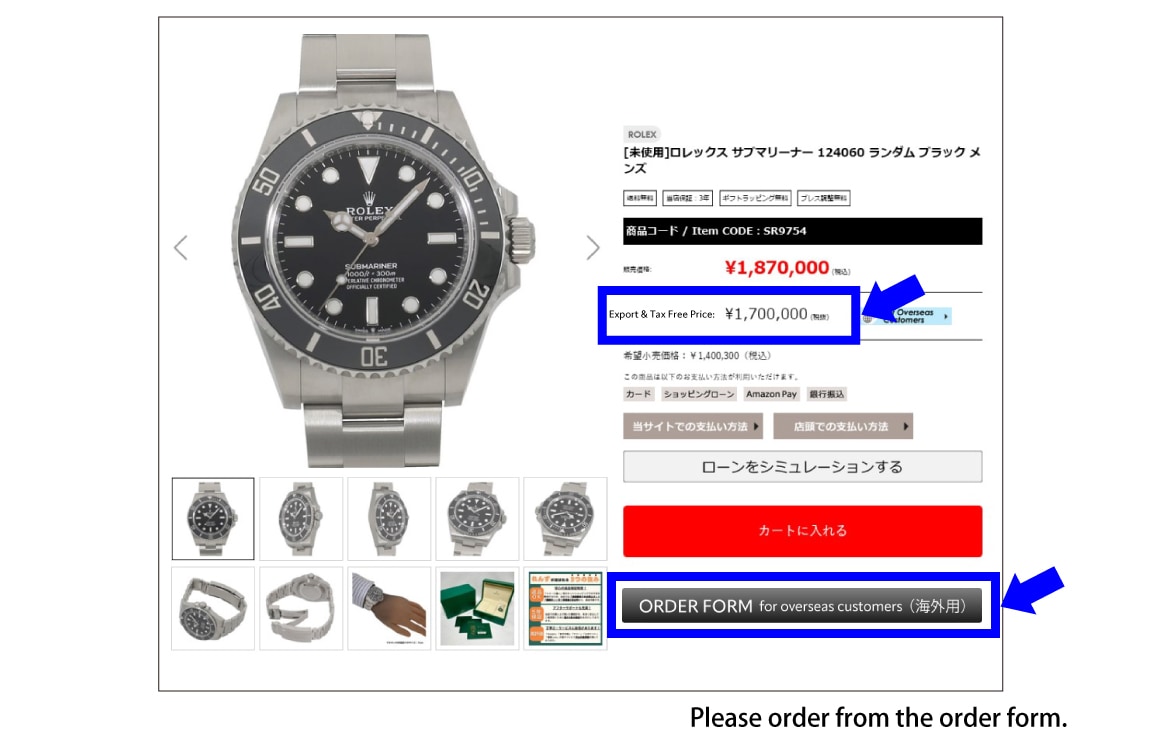Expand 店頭での支払い方法 in-store payment
This screenshot has width=1156, height=730.
click(843, 426)
